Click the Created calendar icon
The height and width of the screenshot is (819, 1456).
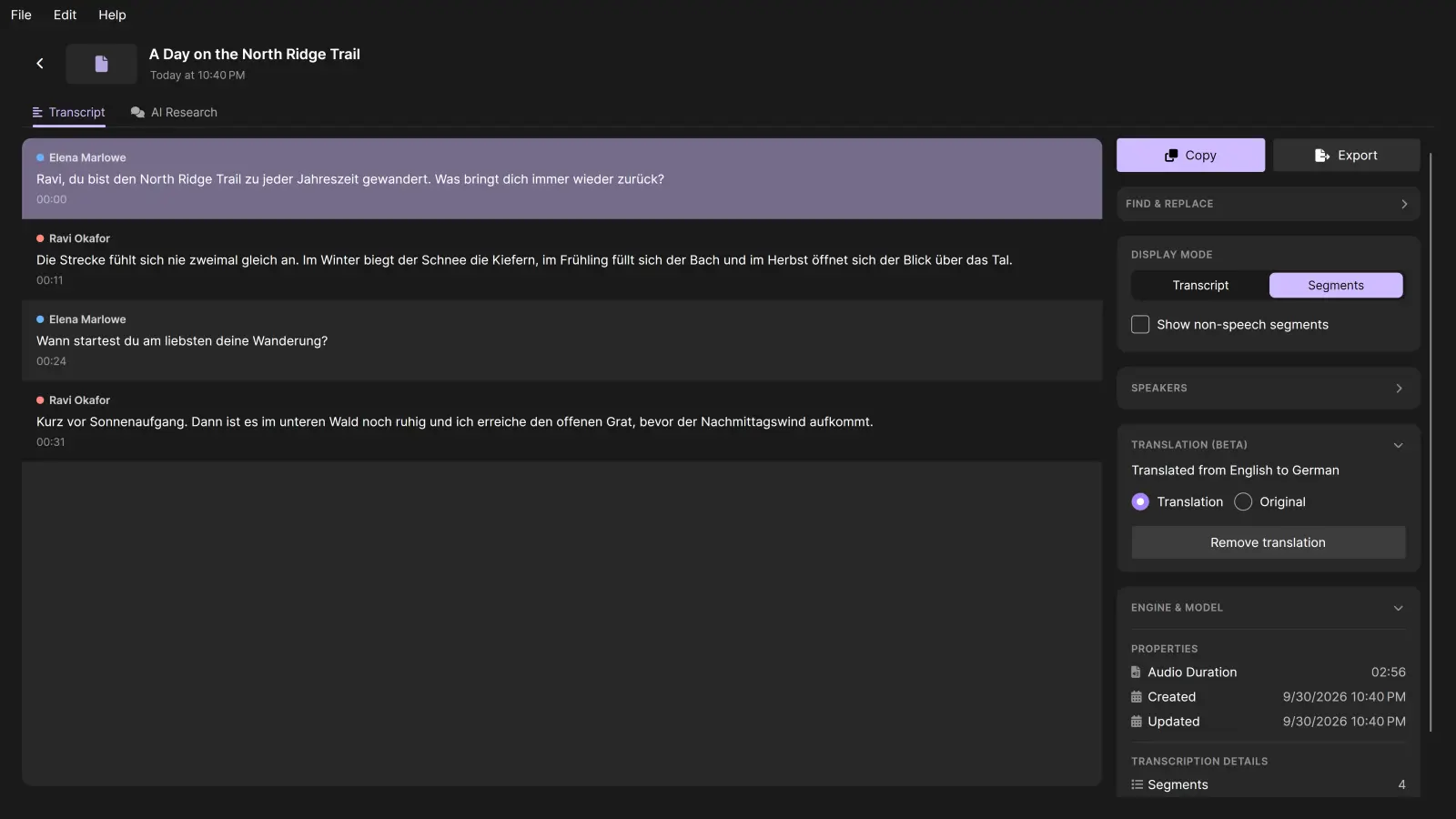click(1136, 697)
